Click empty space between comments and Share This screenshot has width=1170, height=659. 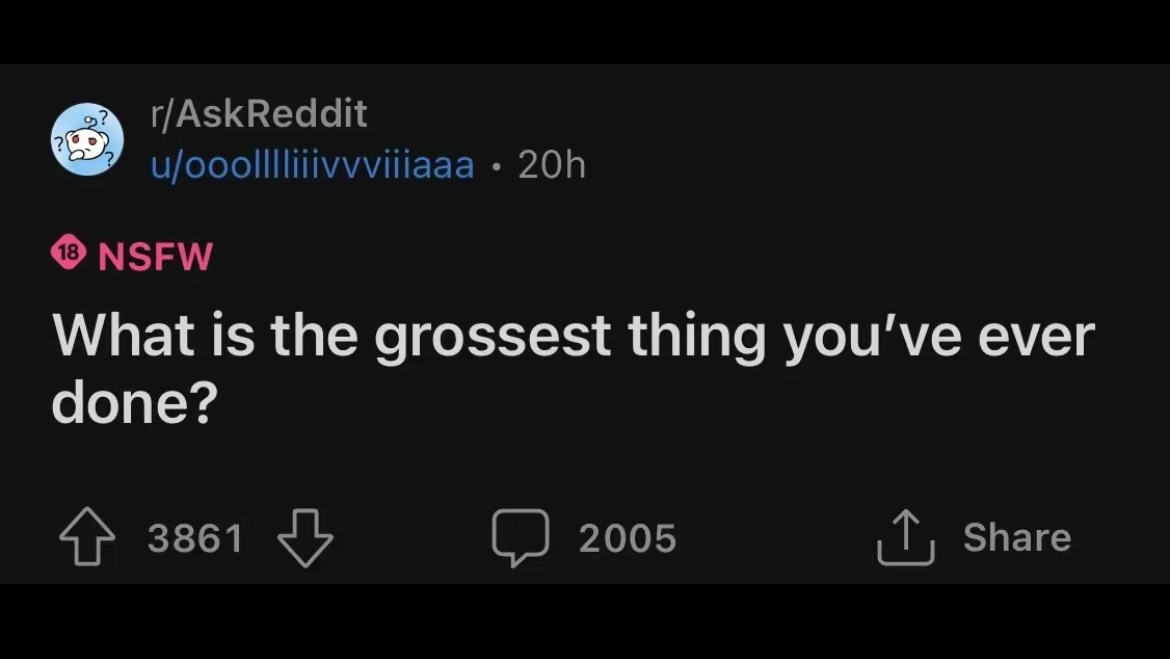tap(776, 537)
